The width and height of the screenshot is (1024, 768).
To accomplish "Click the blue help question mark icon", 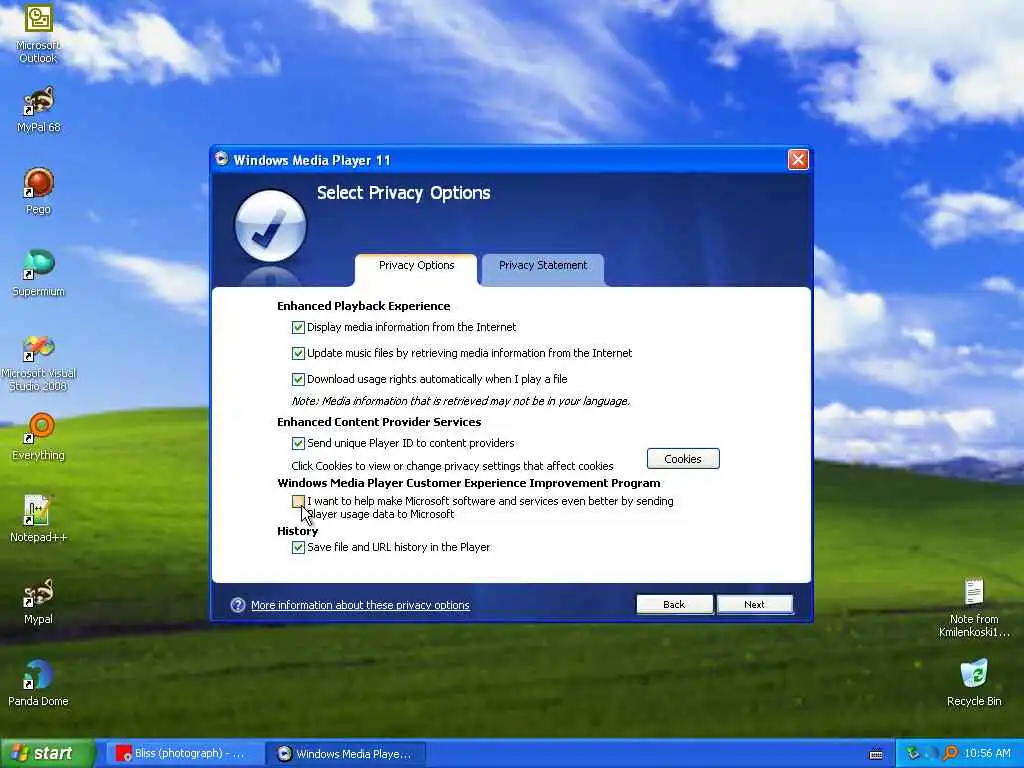I will tap(238, 605).
